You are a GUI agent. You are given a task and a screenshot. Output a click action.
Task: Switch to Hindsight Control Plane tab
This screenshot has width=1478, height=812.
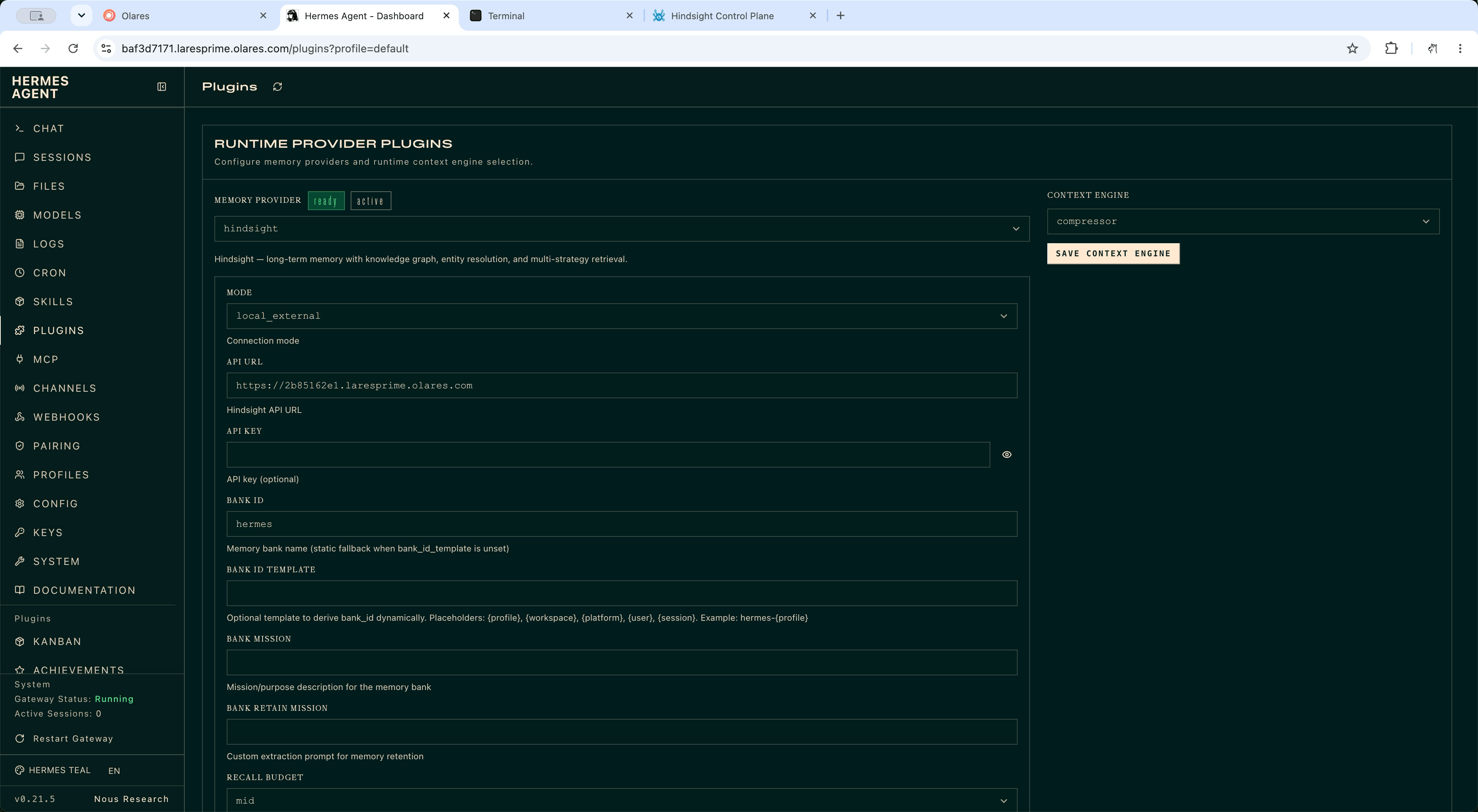pyautogui.click(x=734, y=15)
